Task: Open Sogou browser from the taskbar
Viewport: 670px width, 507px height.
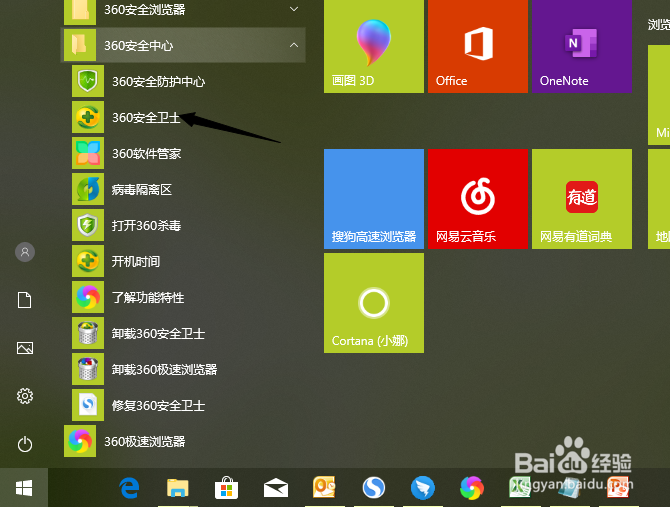Action: click(374, 487)
